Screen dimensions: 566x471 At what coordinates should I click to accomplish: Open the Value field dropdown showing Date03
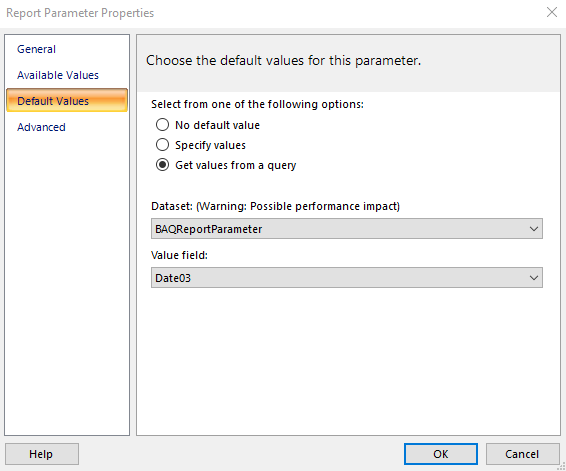[347, 278]
